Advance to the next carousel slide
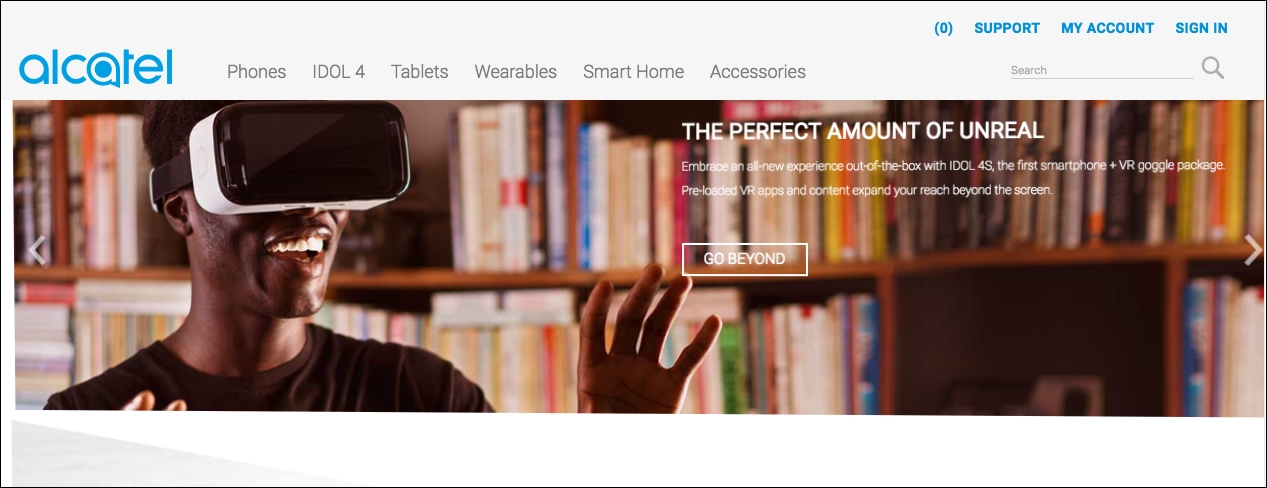 point(1252,250)
